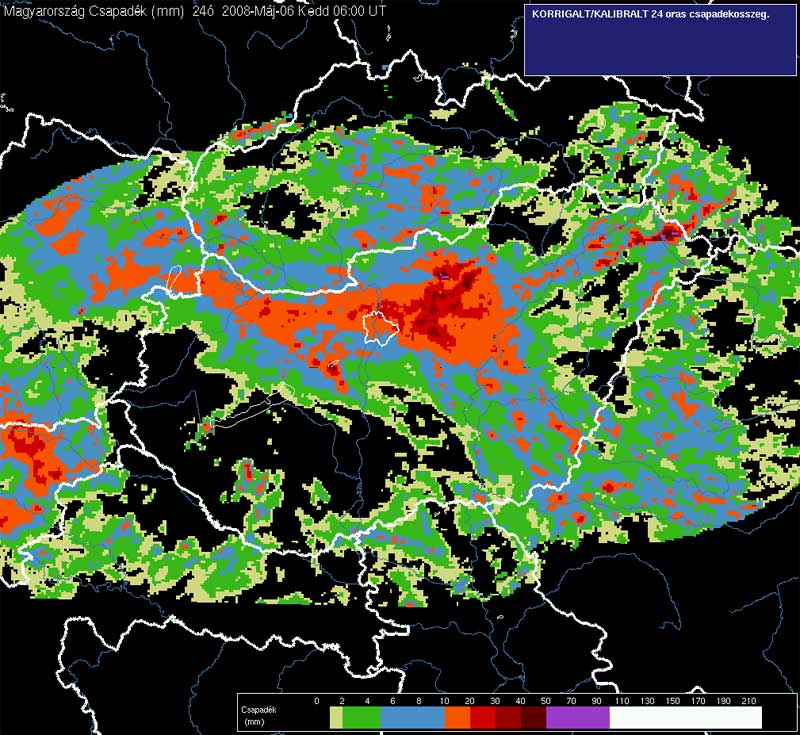Click the 'Csapadék (mm)' legend label
Image resolution: width=800 pixels, height=735 pixels.
coord(257,713)
